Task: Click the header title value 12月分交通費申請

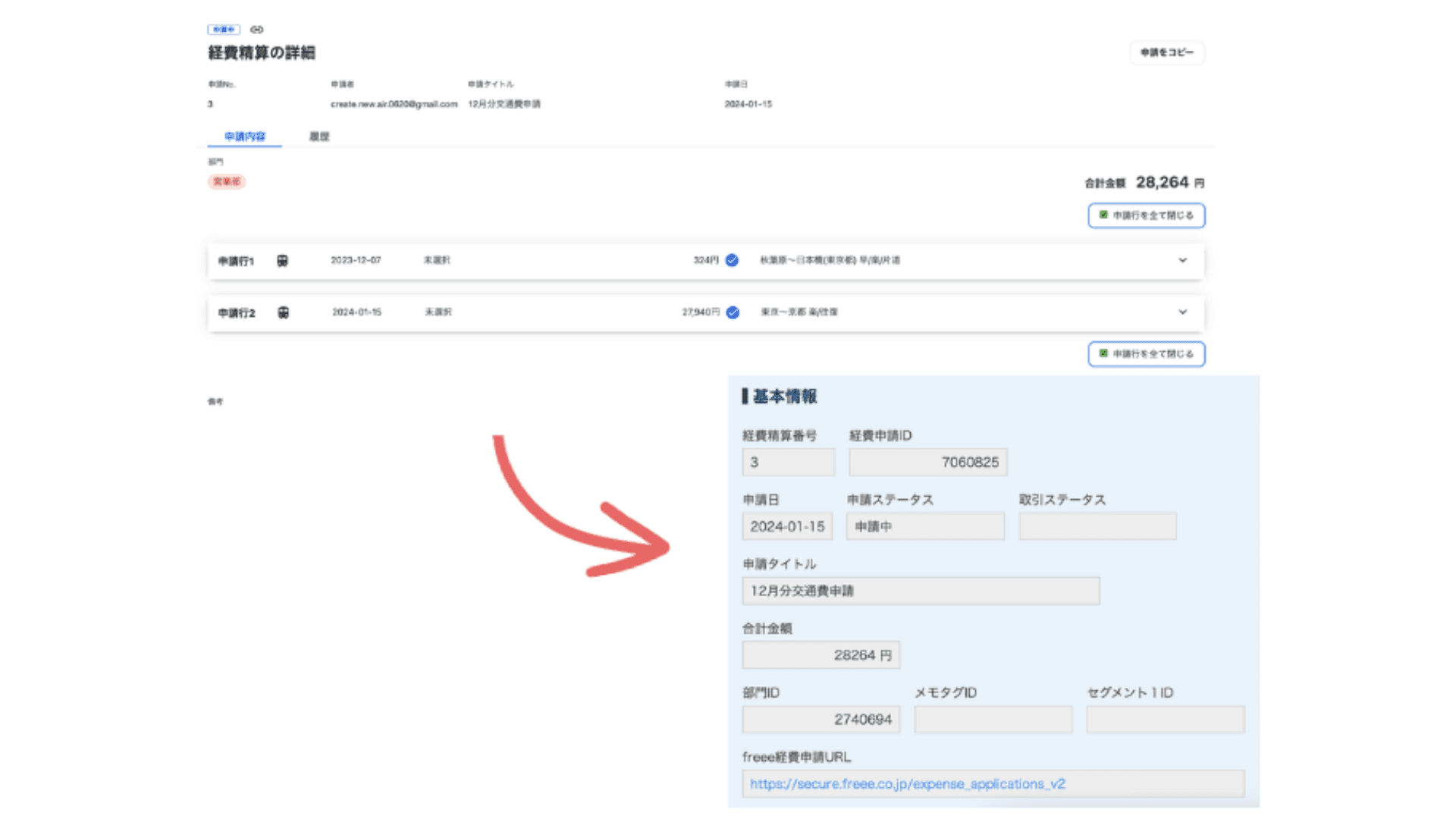Action: click(504, 104)
